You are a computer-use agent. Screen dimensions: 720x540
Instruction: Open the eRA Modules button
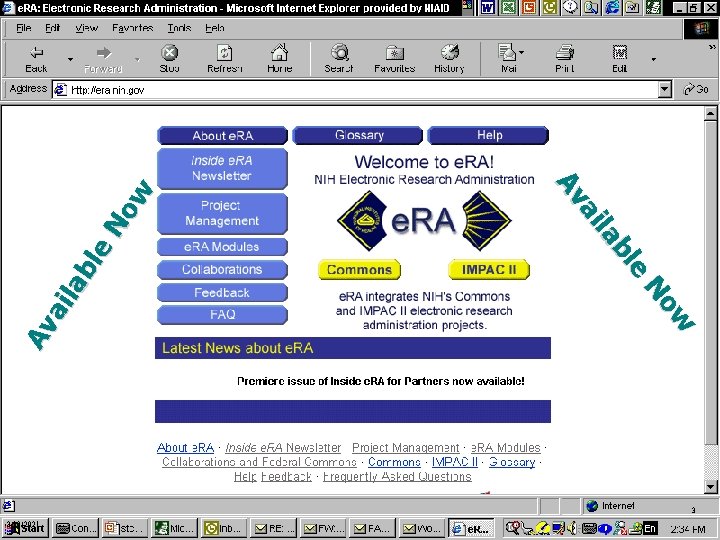pos(222,247)
